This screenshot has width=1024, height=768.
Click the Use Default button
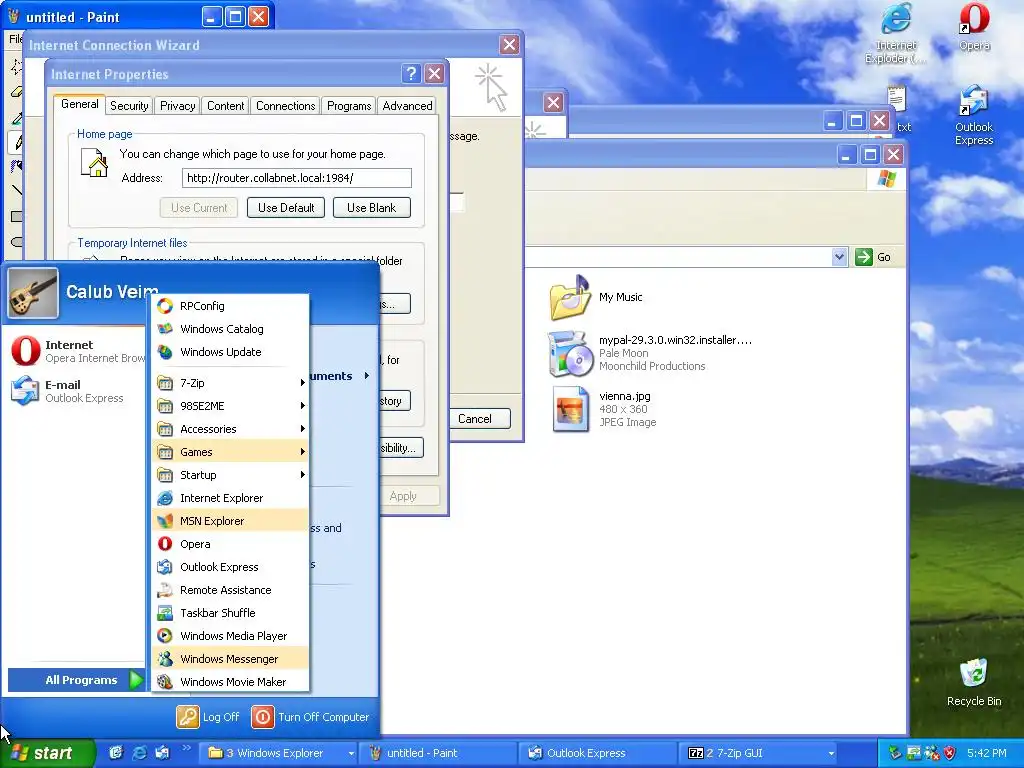(x=286, y=208)
